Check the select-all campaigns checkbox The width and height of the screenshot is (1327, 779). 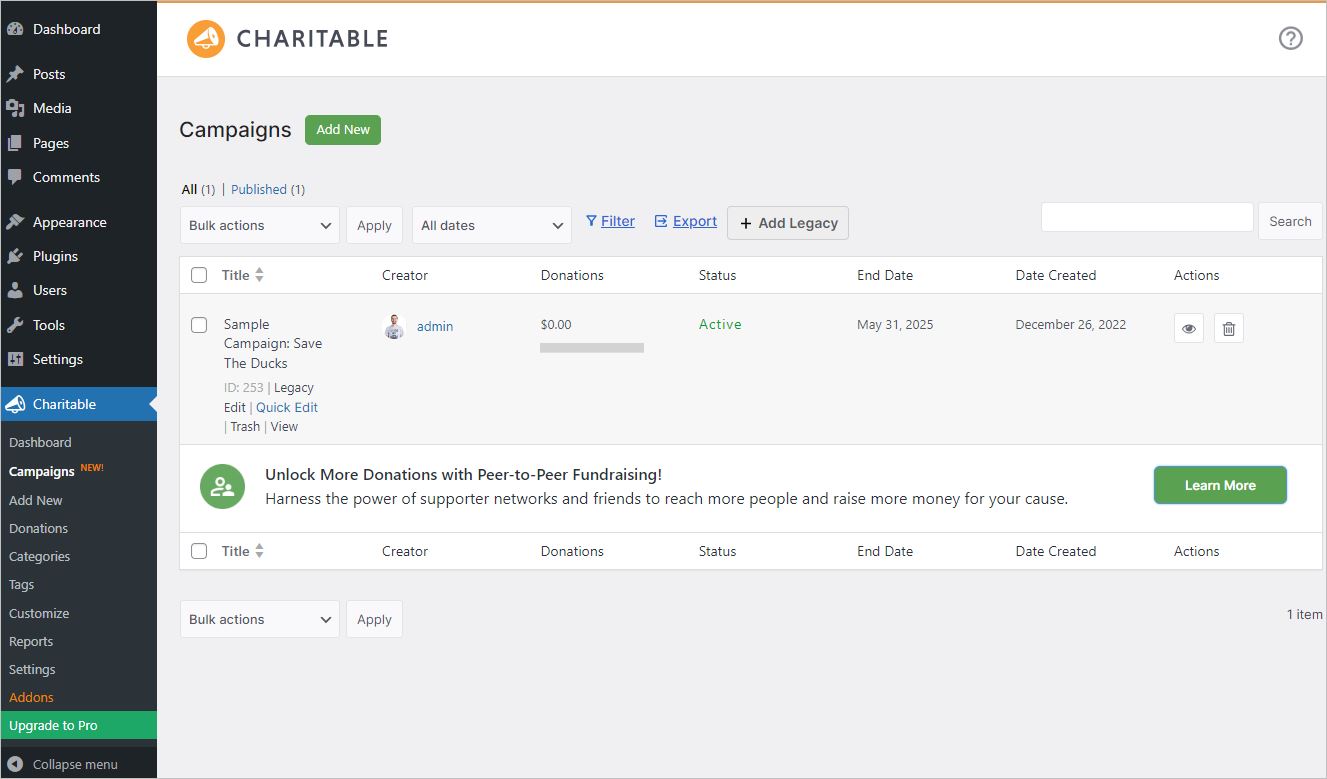click(198, 274)
